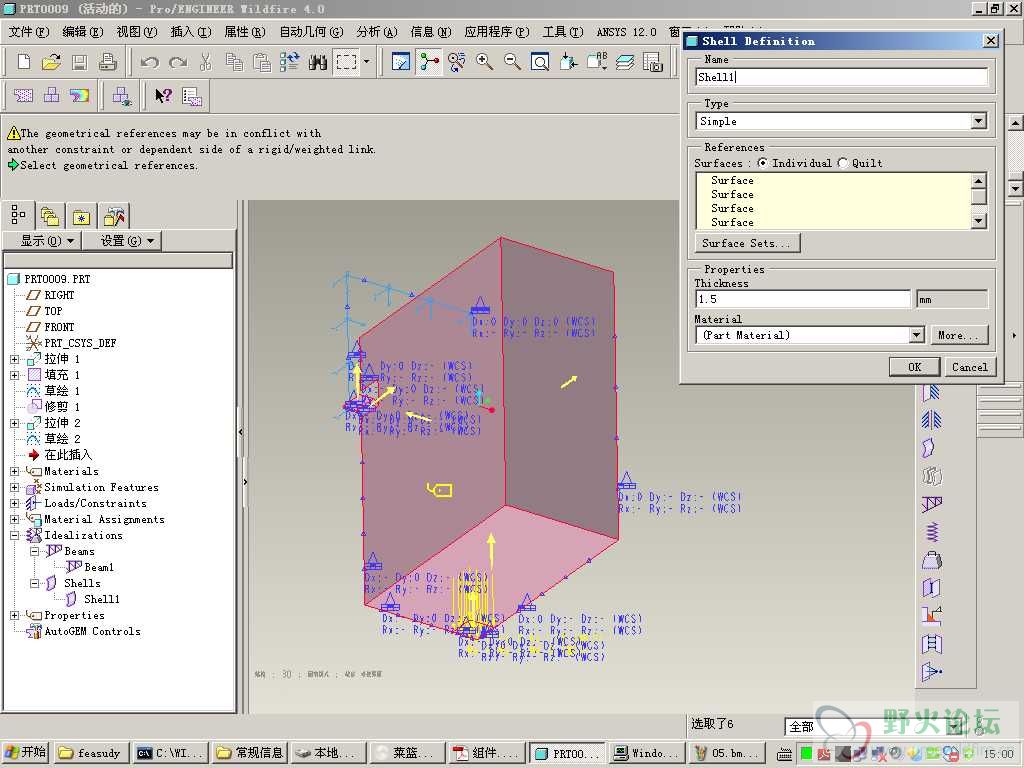Viewport: 1024px width, 768px height.
Task: Click the surfaces list scroll down arrow
Action: pos(978,221)
